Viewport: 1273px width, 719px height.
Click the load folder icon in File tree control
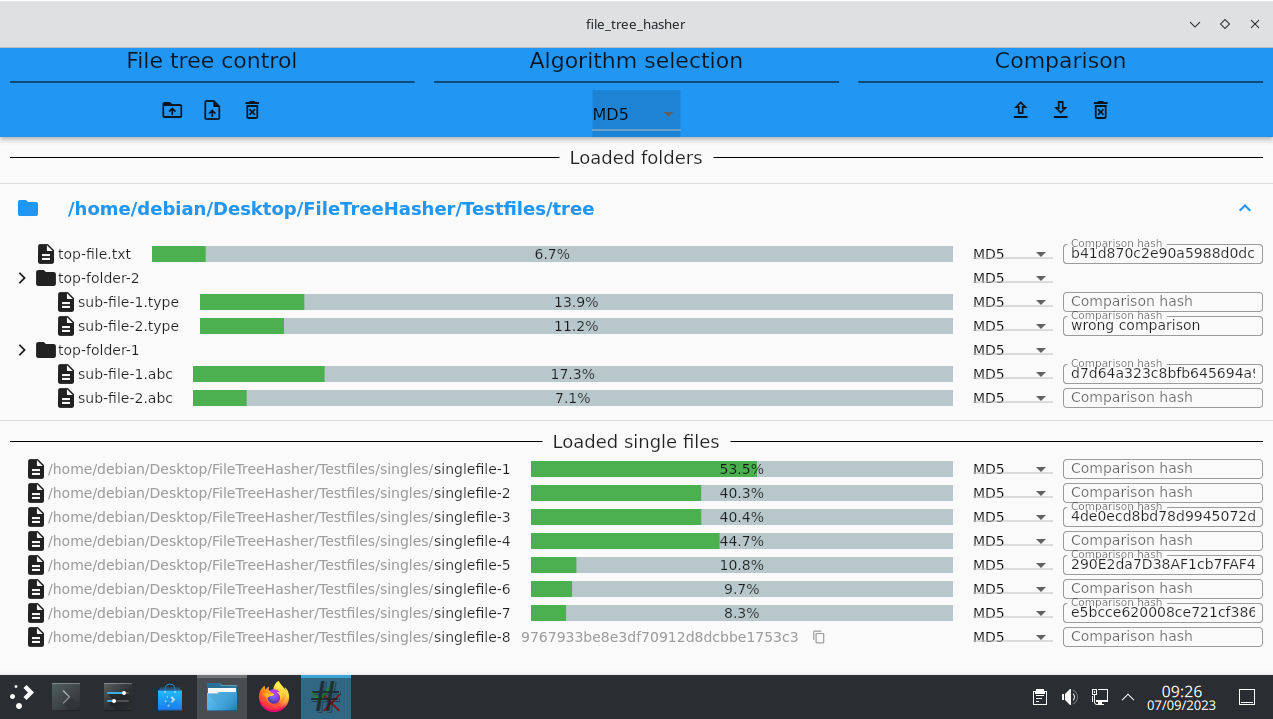172,110
